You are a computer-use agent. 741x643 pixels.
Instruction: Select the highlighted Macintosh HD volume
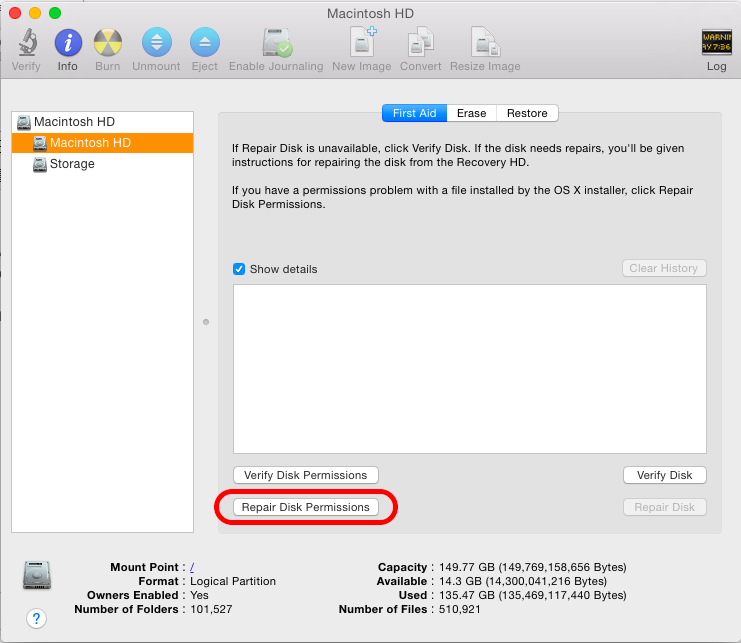pyautogui.click(x=103, y=143)
